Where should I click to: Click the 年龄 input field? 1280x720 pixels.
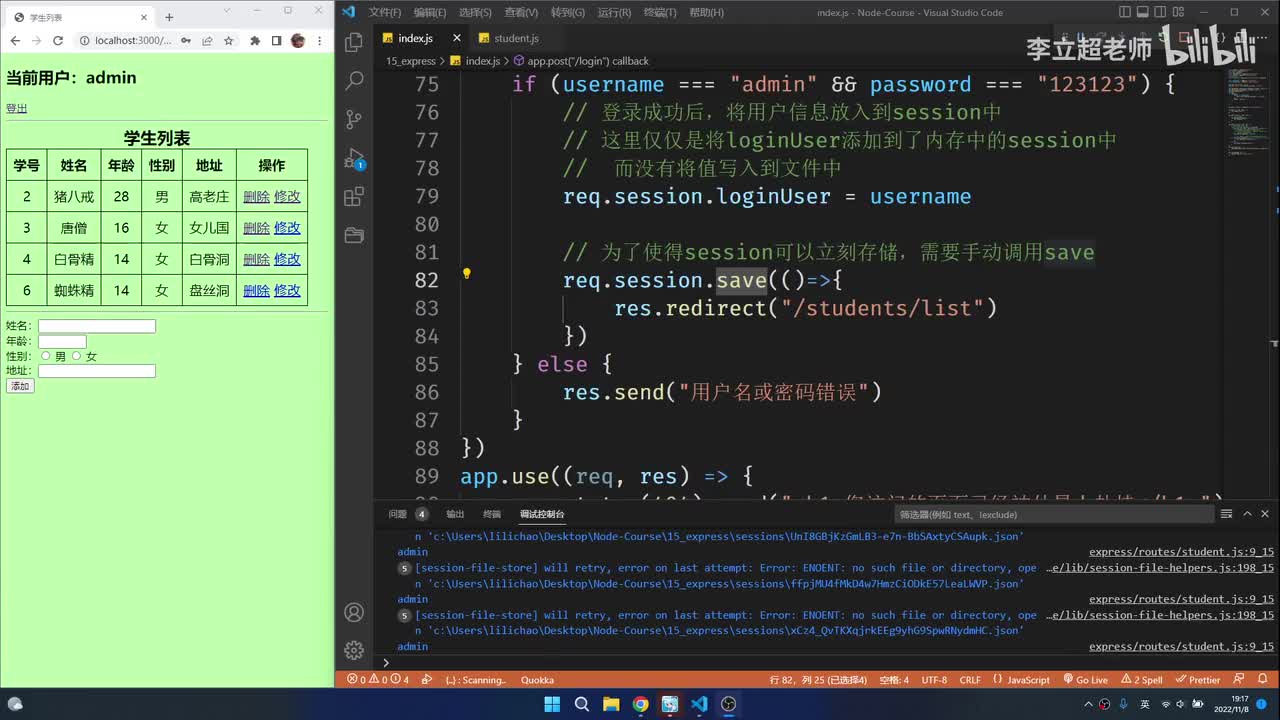click(62, 341)
